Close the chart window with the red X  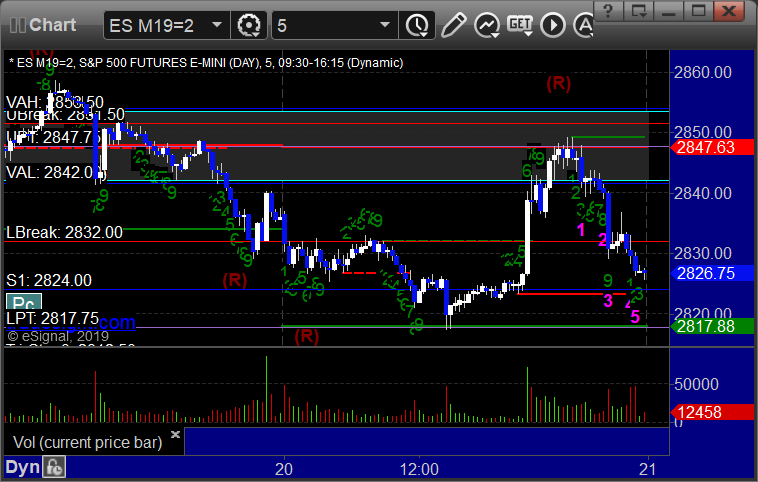point(729,11)
